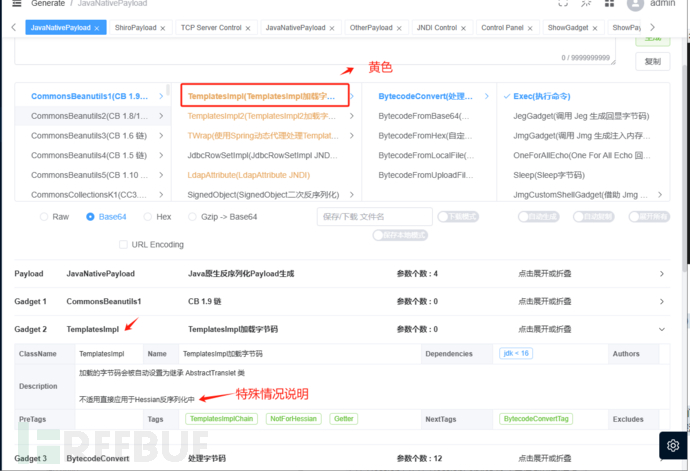Expand JmgCustomShellGadget chevron
The height and width of the screenshot is (471, 690).
(x=660, y=195)
